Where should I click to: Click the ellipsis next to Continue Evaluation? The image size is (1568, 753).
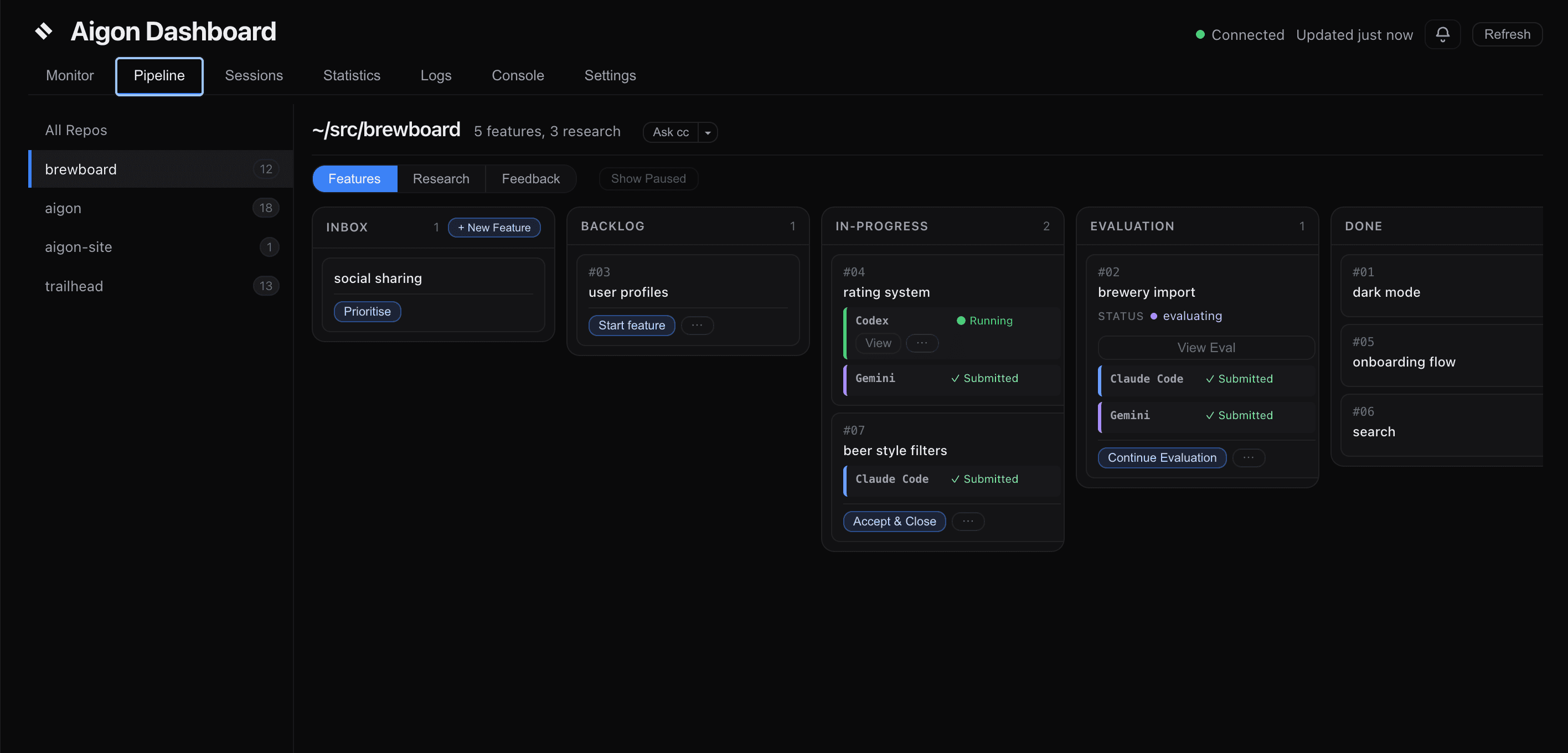click(1249, 457)
